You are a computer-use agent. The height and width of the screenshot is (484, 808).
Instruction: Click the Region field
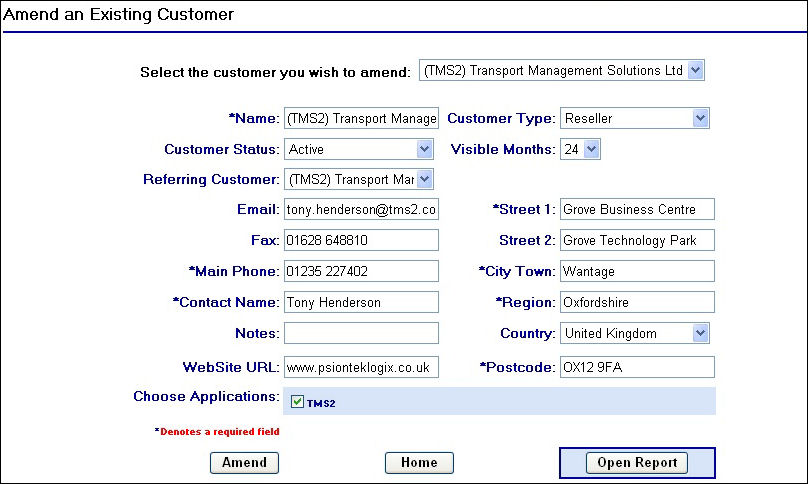[637, 302]
